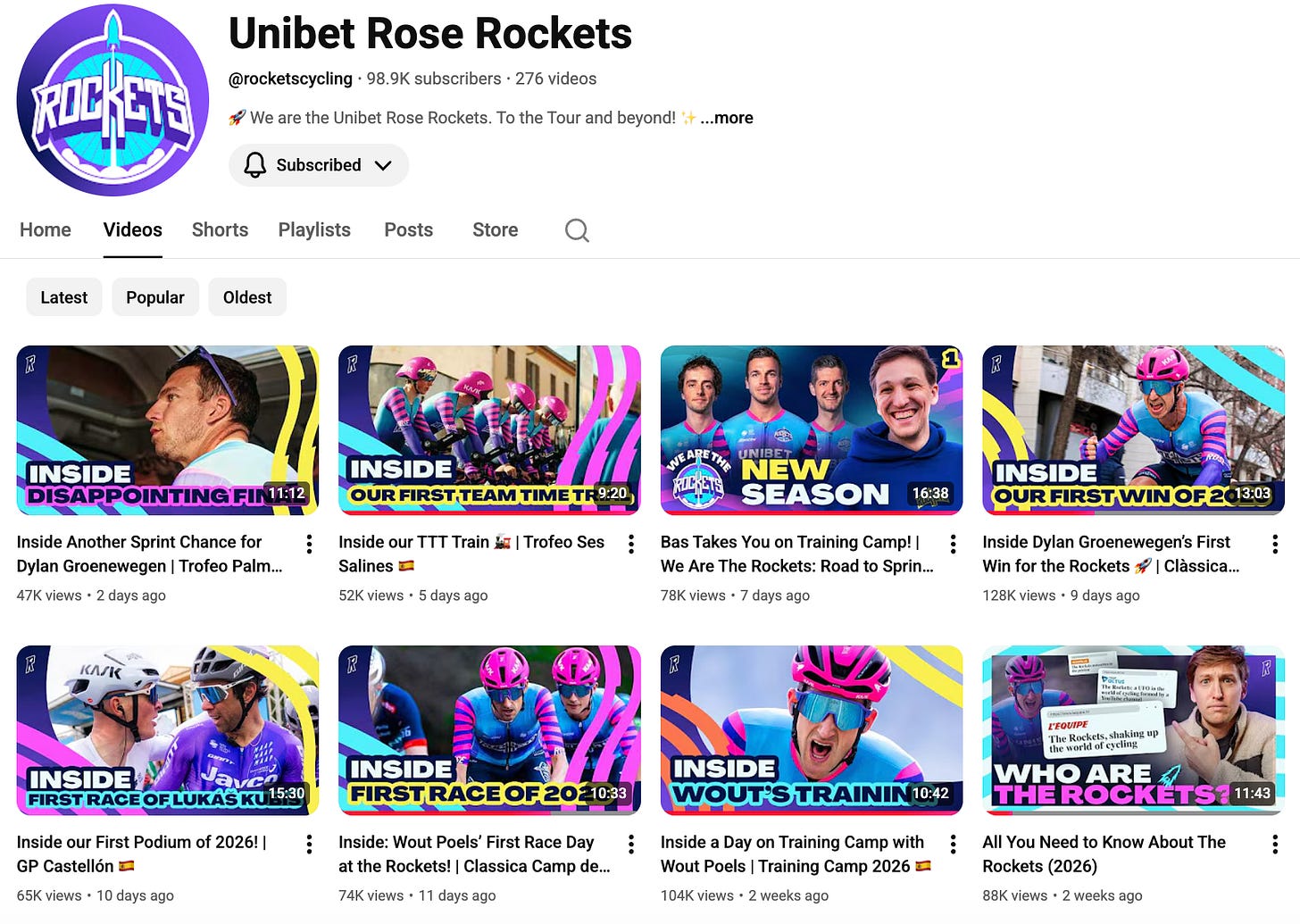
Task: Click the 11:43 duration badge
Action: tap(1252, 794)
